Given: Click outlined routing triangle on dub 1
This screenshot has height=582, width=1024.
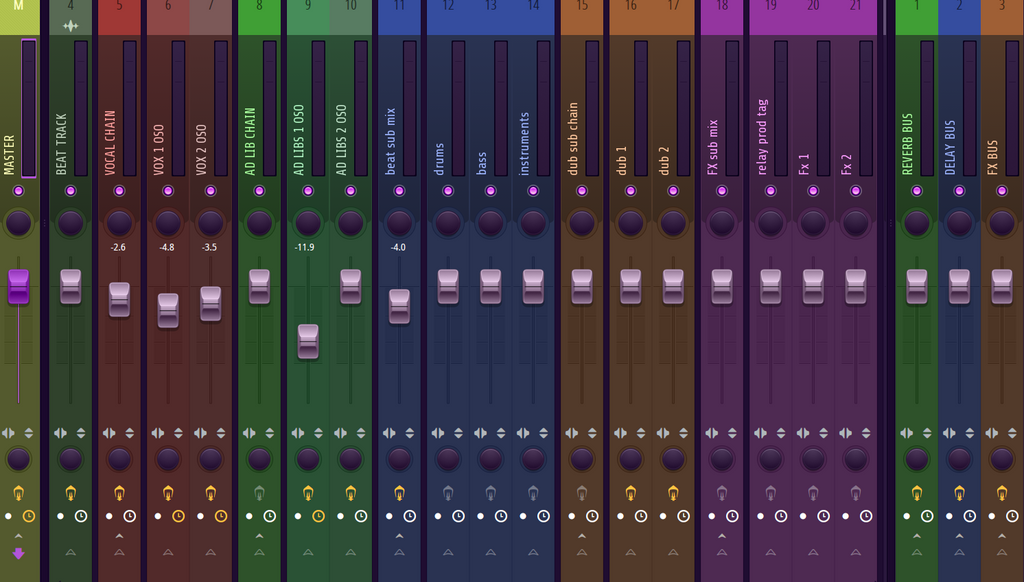Looking at the screenshot, I should [x=630, y=553].
